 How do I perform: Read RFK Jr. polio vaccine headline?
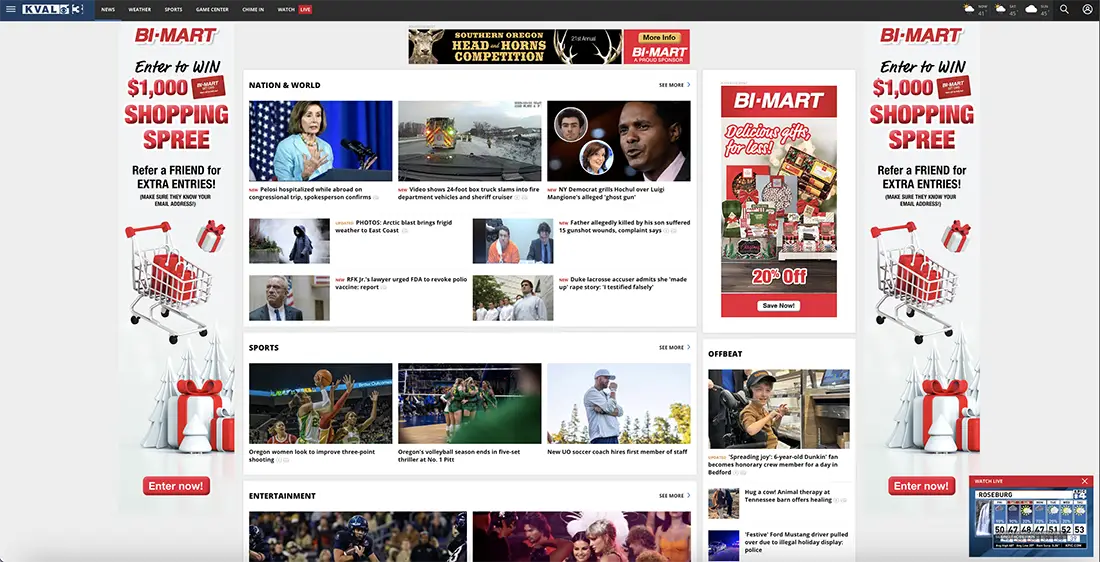(401, 283)
